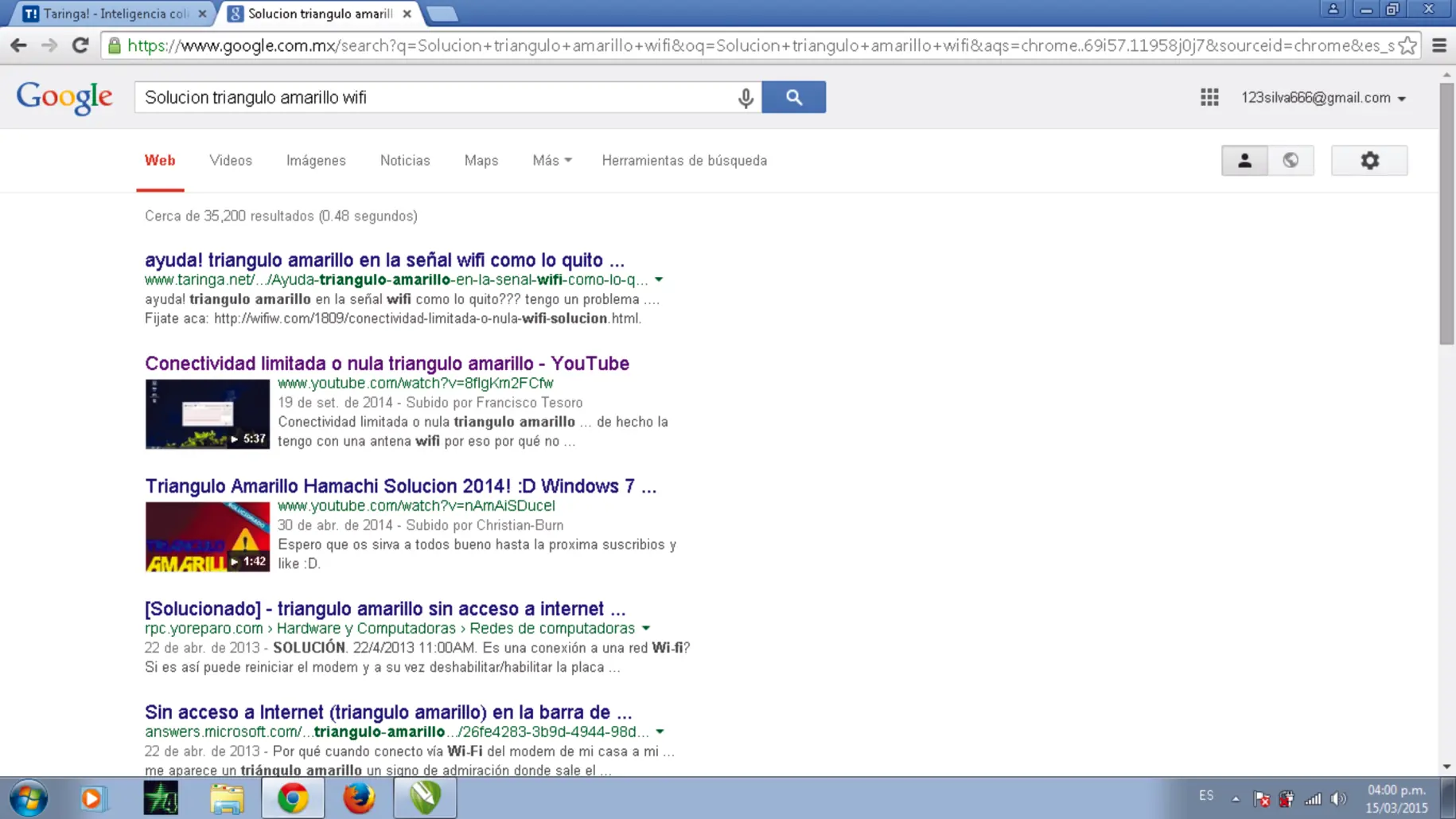Open search settings gear

1369,160
